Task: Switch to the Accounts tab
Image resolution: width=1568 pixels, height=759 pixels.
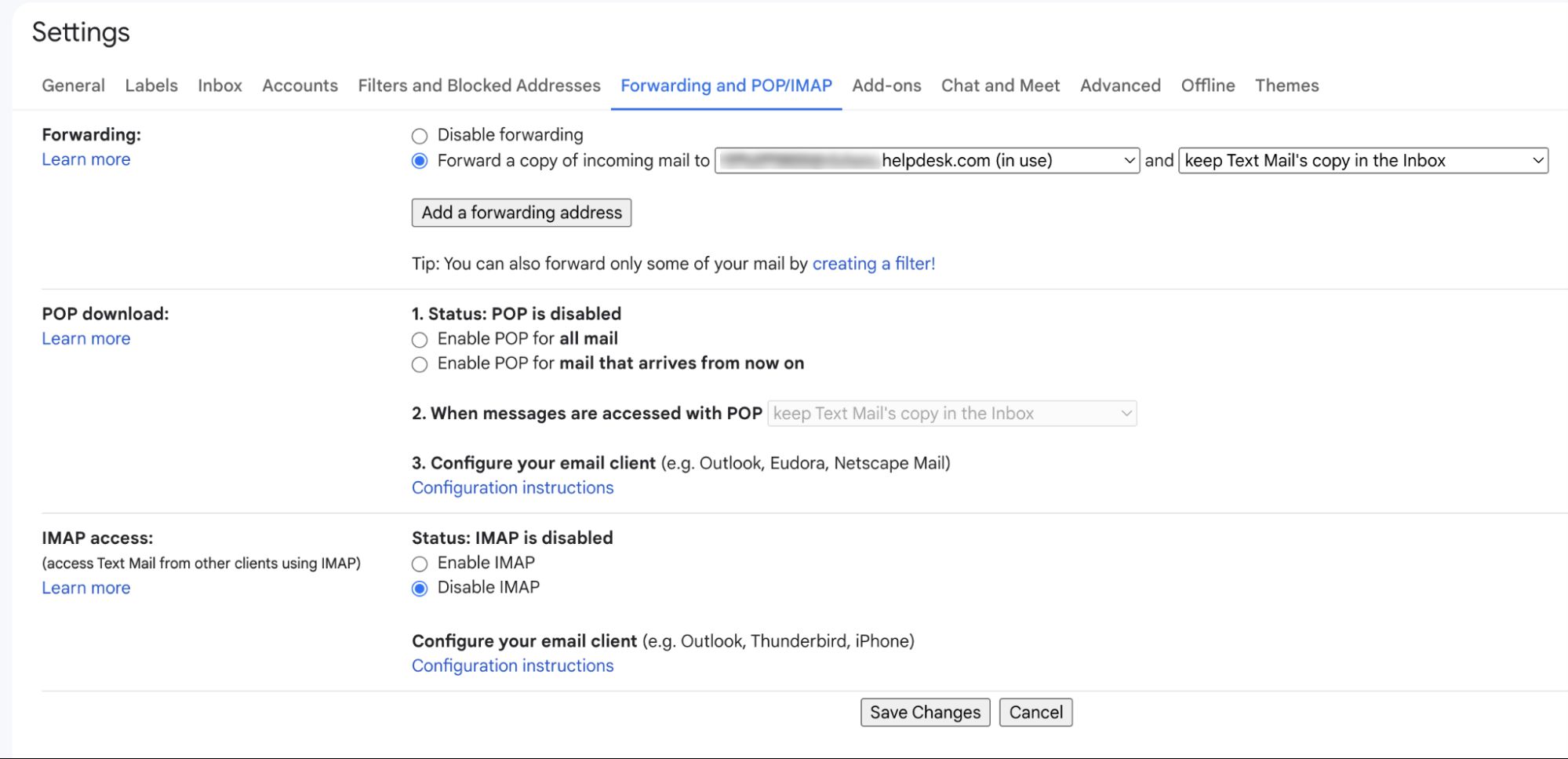Action: click(299, 86)
